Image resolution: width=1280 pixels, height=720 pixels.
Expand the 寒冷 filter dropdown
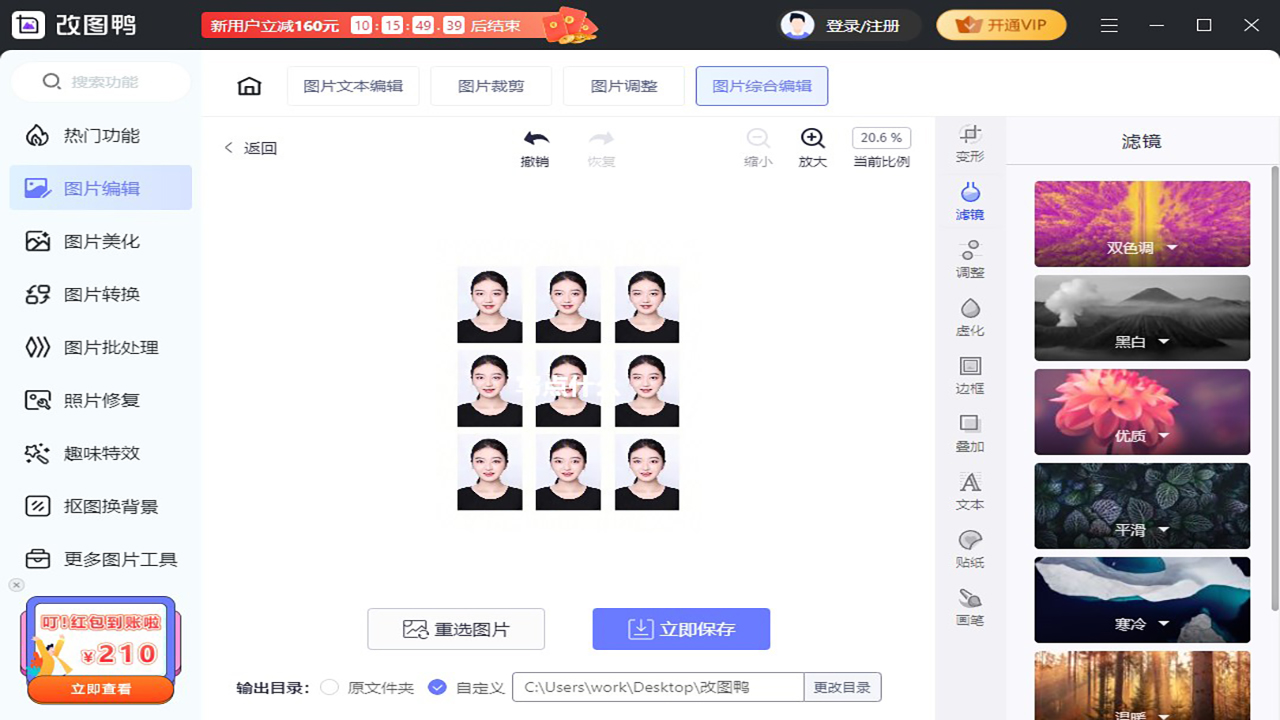click(x=1163, y=624)
